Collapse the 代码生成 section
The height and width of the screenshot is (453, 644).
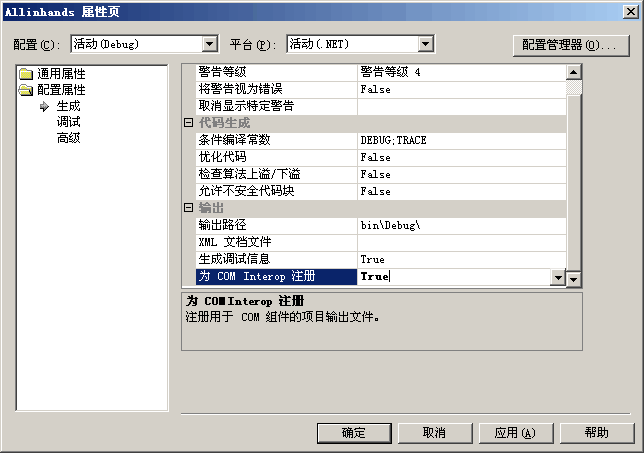click(188, 122)
